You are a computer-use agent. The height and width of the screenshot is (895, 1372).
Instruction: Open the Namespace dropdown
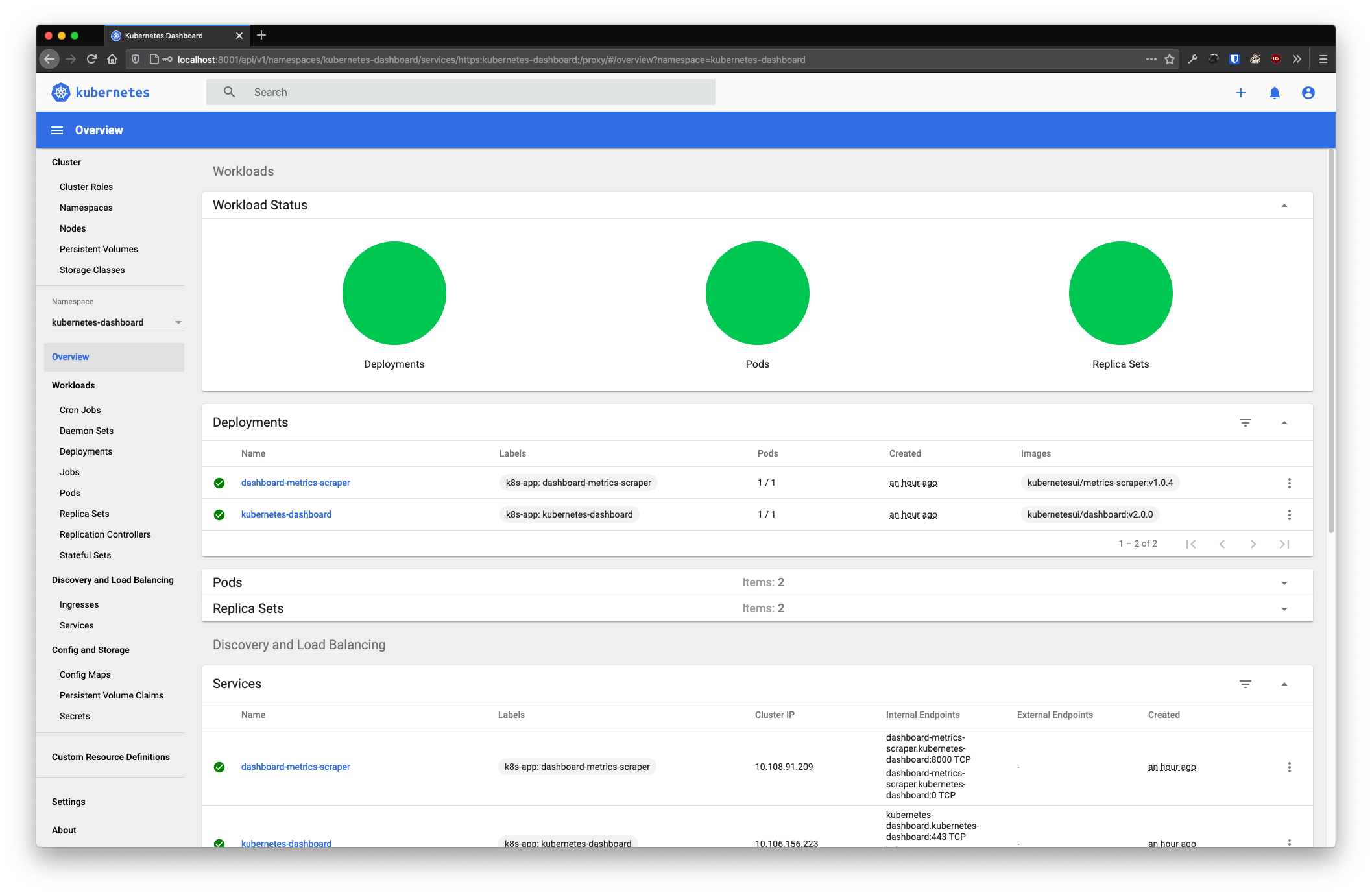coord(117,322)
